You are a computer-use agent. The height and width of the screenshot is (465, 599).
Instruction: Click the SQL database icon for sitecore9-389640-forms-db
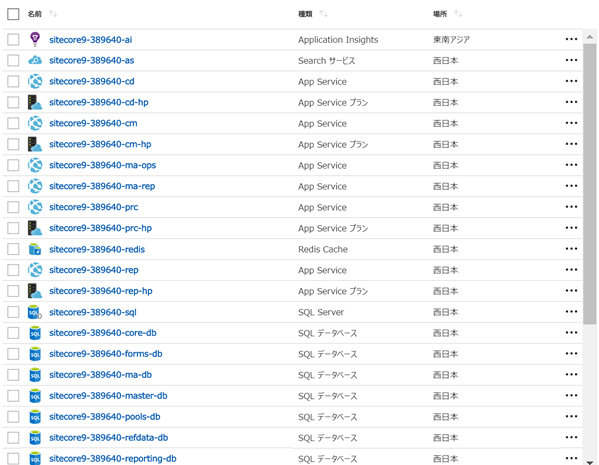point(35,354)
